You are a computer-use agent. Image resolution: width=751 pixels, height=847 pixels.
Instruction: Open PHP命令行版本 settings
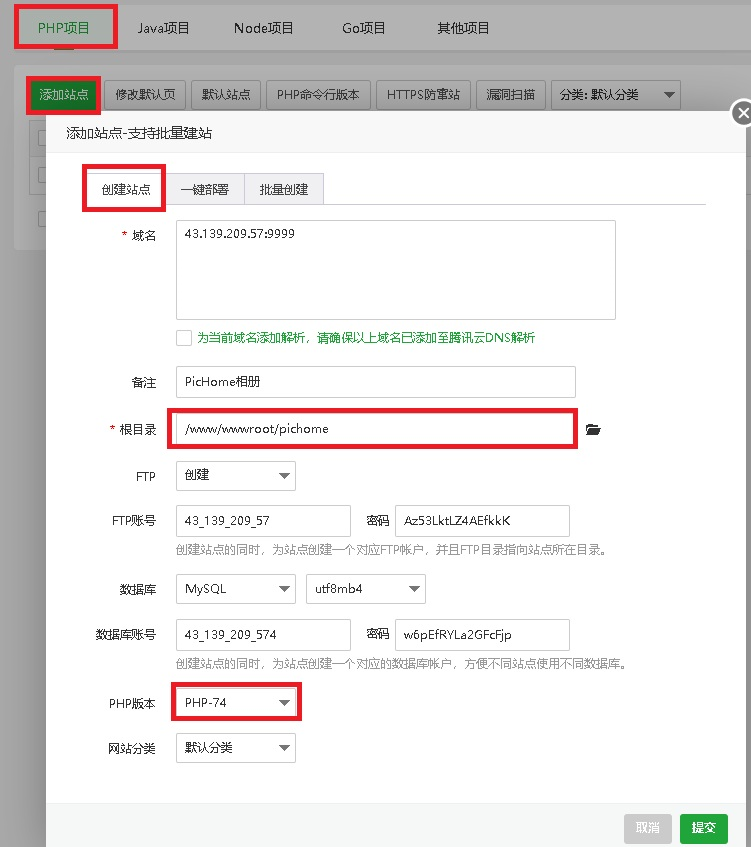[318, 95]
